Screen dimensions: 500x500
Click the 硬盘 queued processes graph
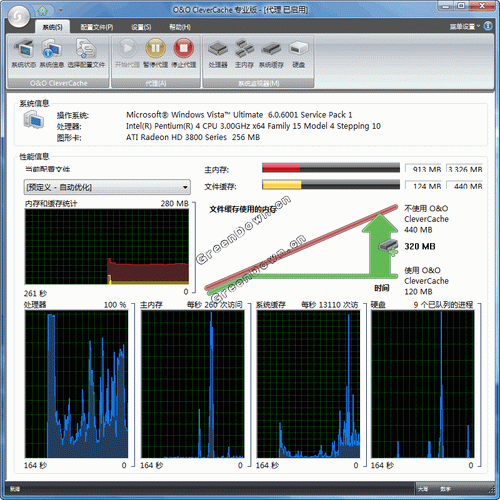pos(423,384)
